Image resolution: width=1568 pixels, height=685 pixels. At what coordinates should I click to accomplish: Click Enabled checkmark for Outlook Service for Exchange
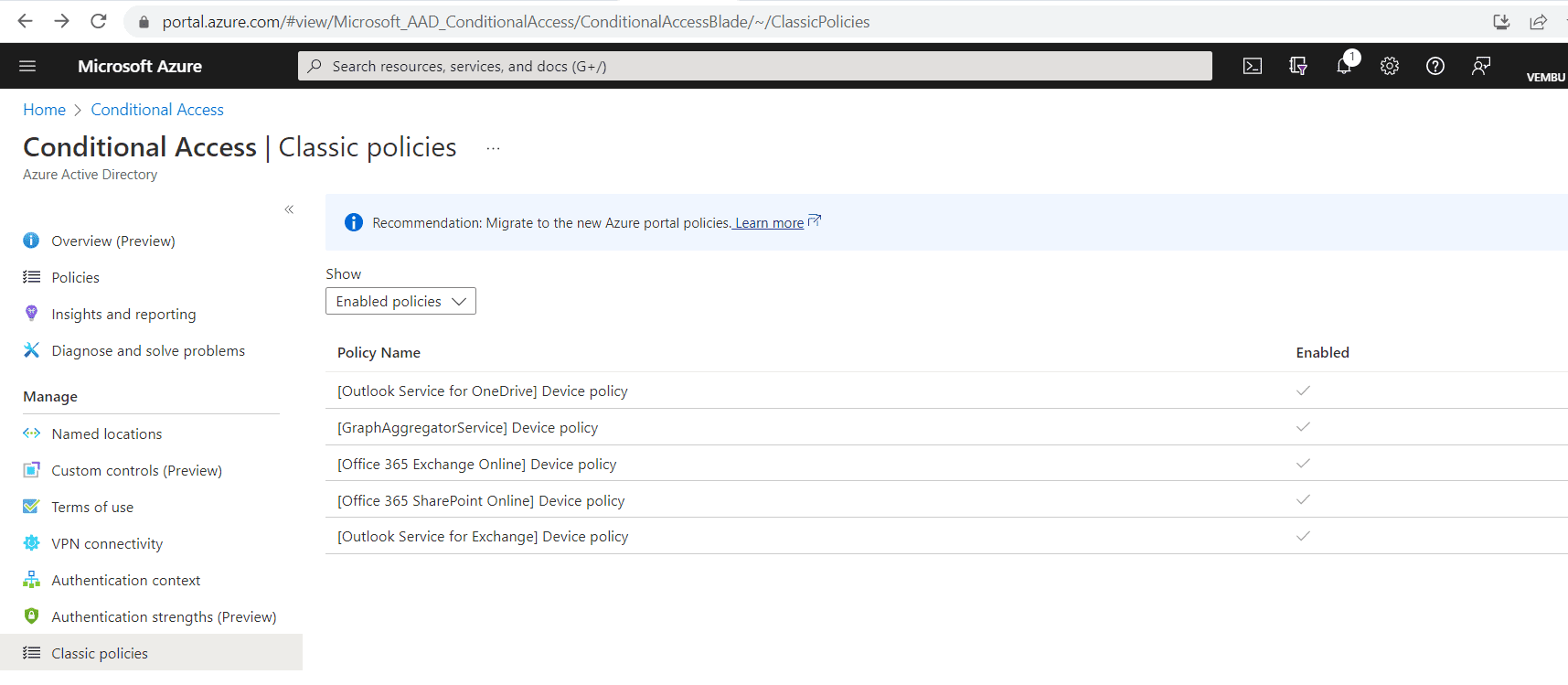(x=1303, y=536)
